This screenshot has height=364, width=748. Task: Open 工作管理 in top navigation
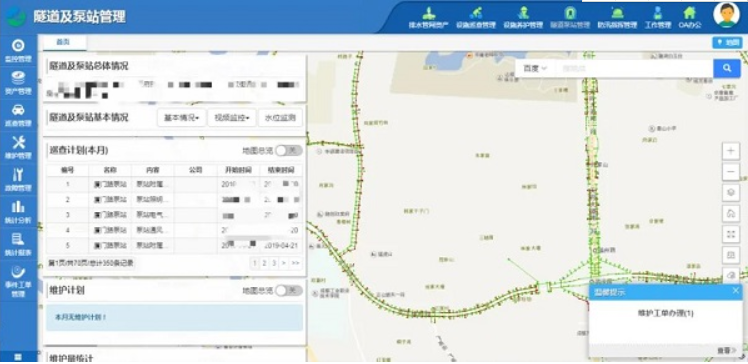pyautogui.click(x=658, y=18)
